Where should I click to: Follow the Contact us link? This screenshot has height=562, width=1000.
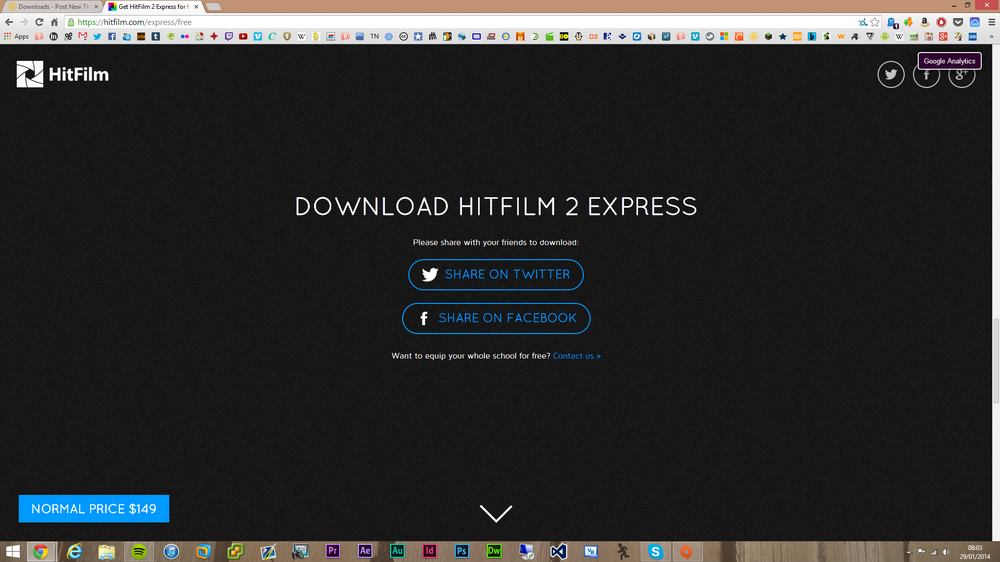tap(577, 356)
